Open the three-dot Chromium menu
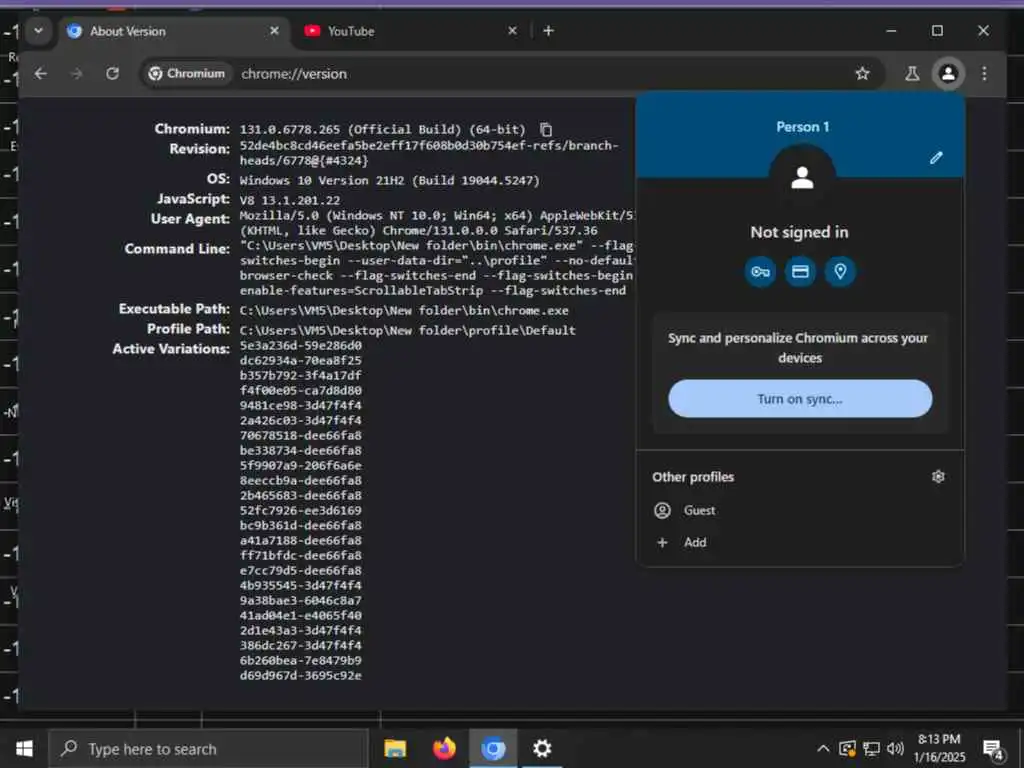Screen dimensions: 1024x768 tap(984, 74)
